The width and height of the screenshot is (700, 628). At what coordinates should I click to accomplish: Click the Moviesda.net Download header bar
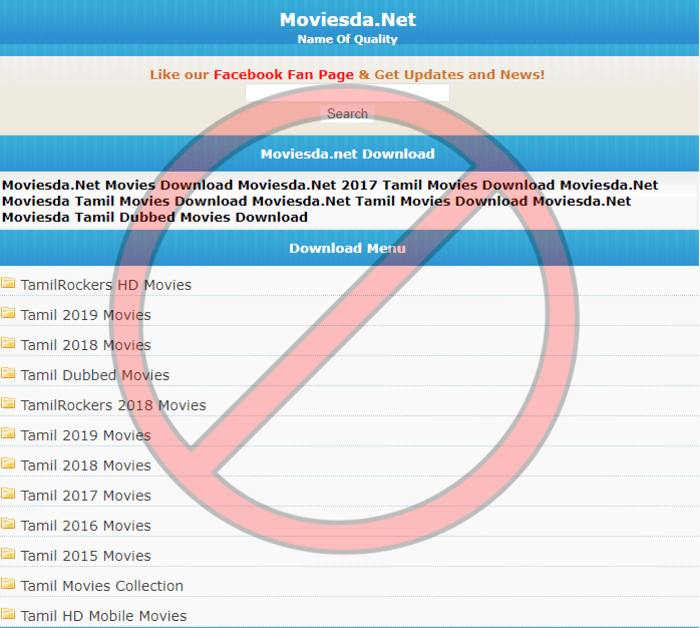[347, 154]
